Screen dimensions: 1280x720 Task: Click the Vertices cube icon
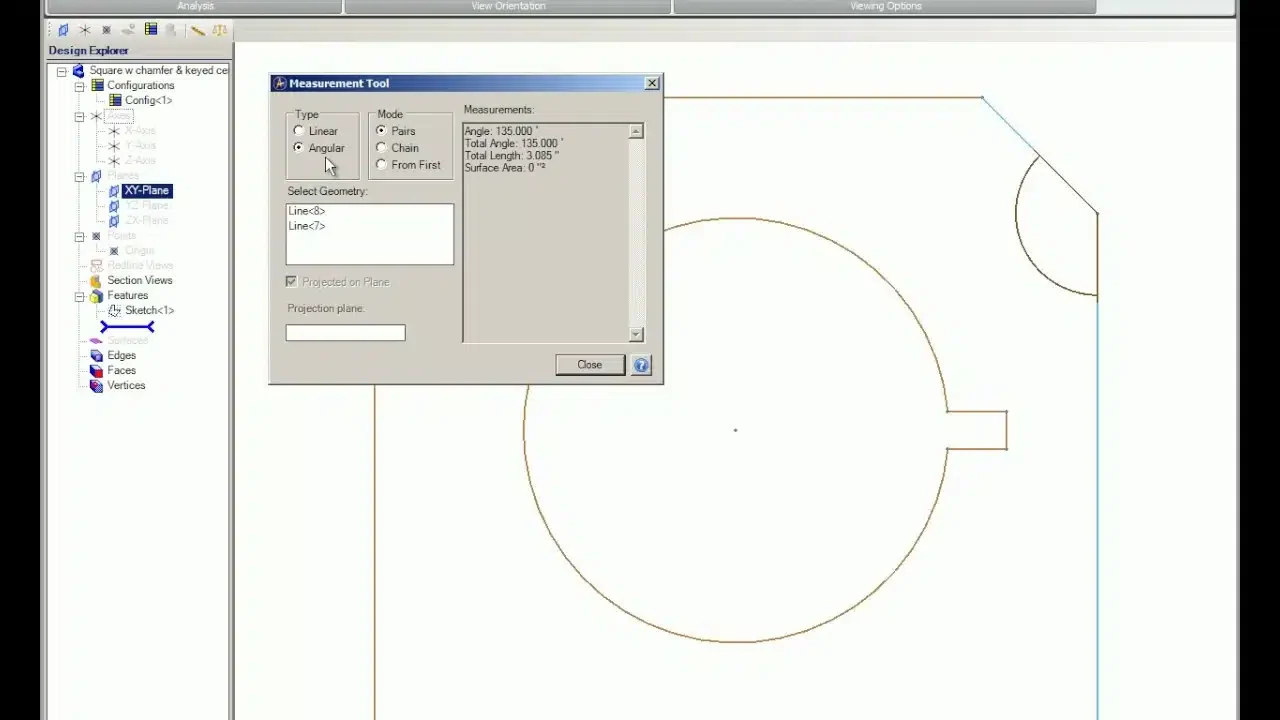(96, 385)
